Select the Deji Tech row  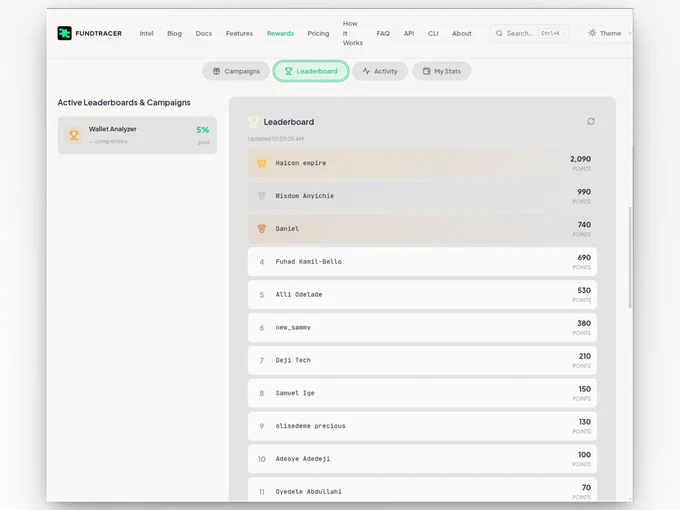pyautogui.click(x=422, y=360)
